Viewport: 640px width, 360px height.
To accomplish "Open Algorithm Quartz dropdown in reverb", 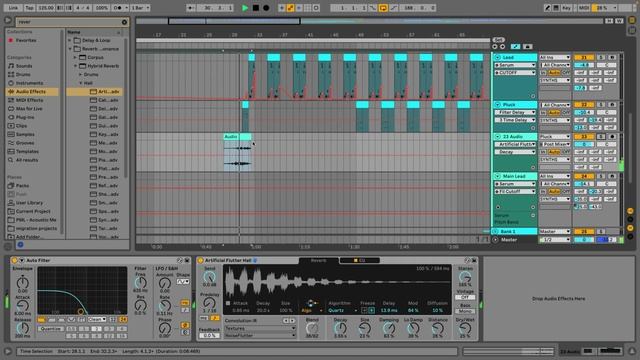I will click(342, 311).
